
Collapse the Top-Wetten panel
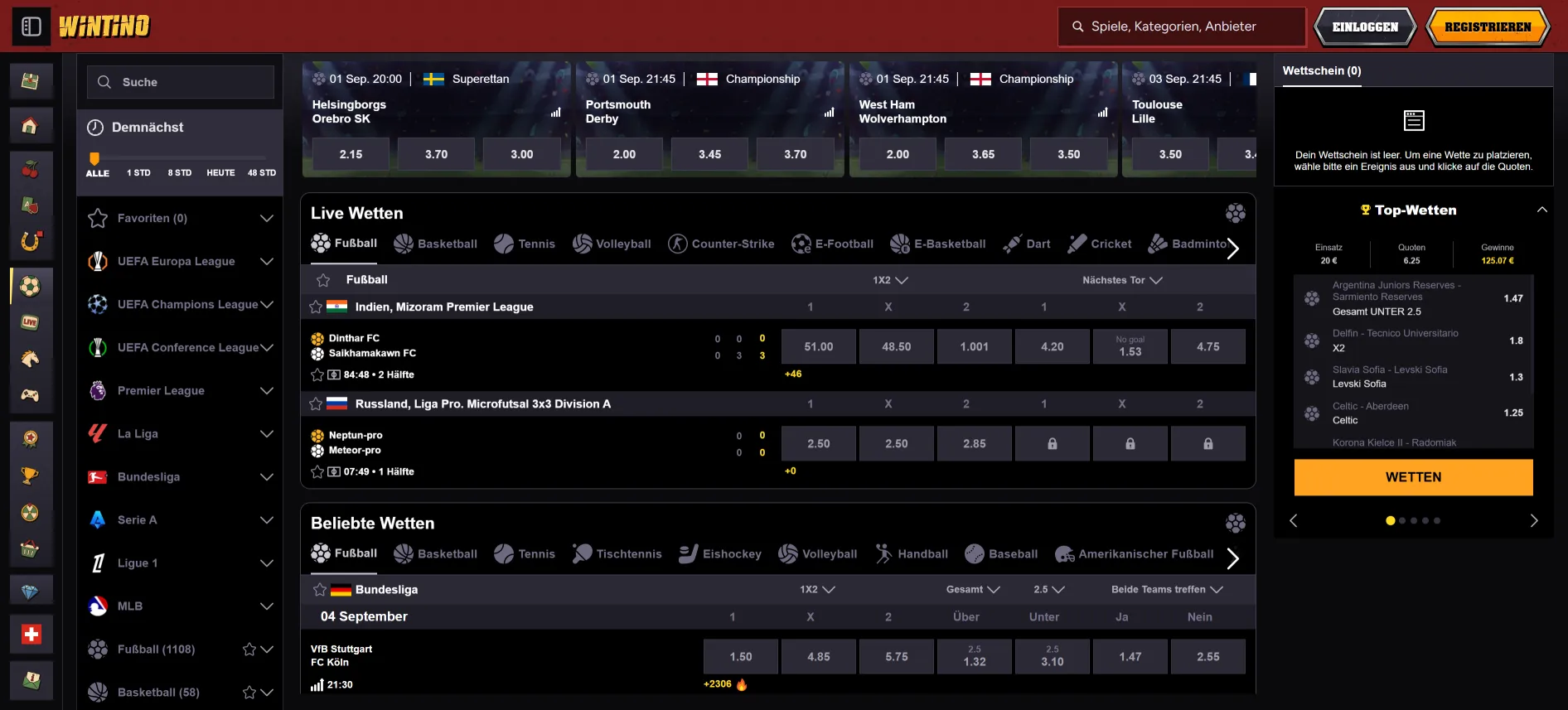tap(1542, 210)
